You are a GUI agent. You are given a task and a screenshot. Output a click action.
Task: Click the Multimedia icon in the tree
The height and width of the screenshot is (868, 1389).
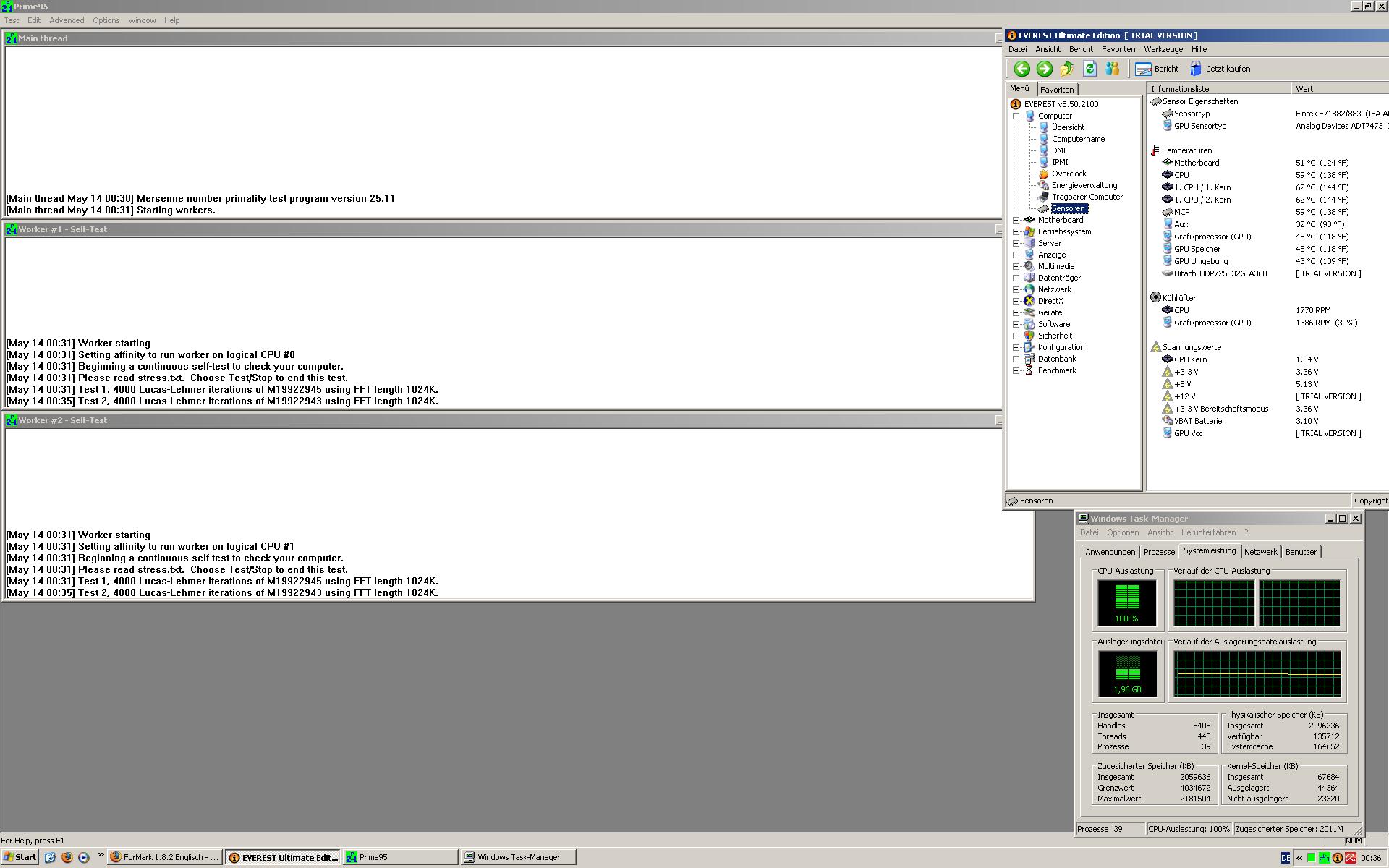pyautogui.click(x=1029, y=266)
